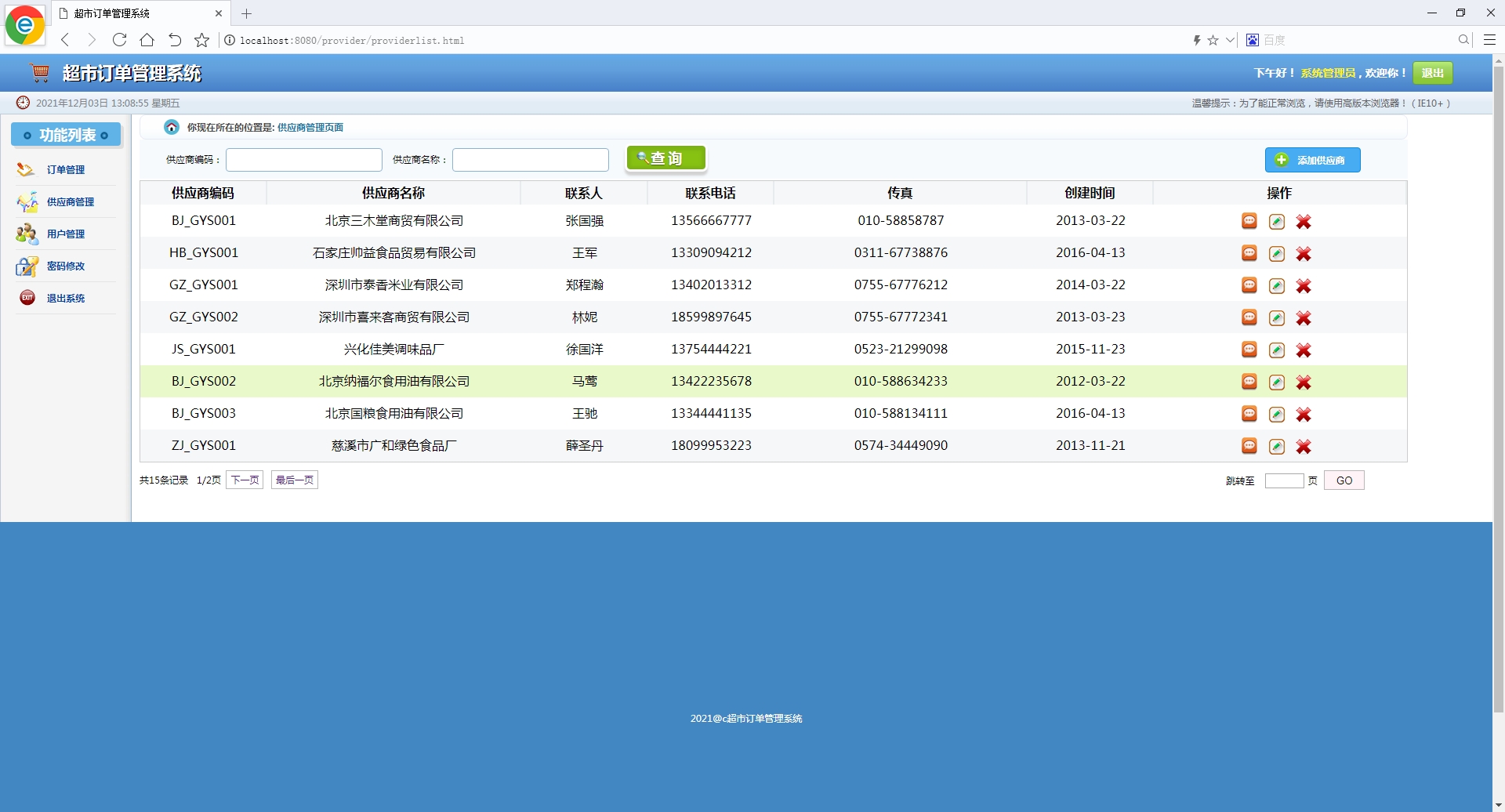Select the 超市订单管理系统 browser tab
Viewport: 1505px width, 812px height.
(x=132, y=13)
